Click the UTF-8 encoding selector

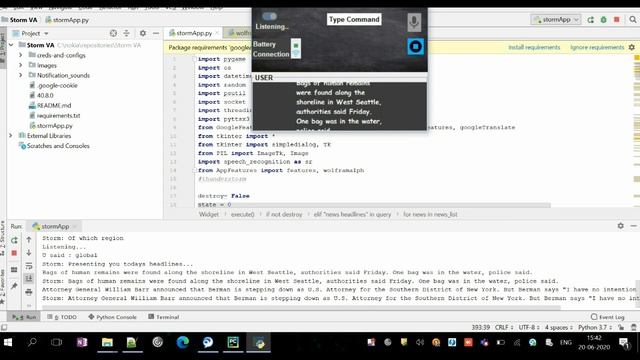coord(529,327)
